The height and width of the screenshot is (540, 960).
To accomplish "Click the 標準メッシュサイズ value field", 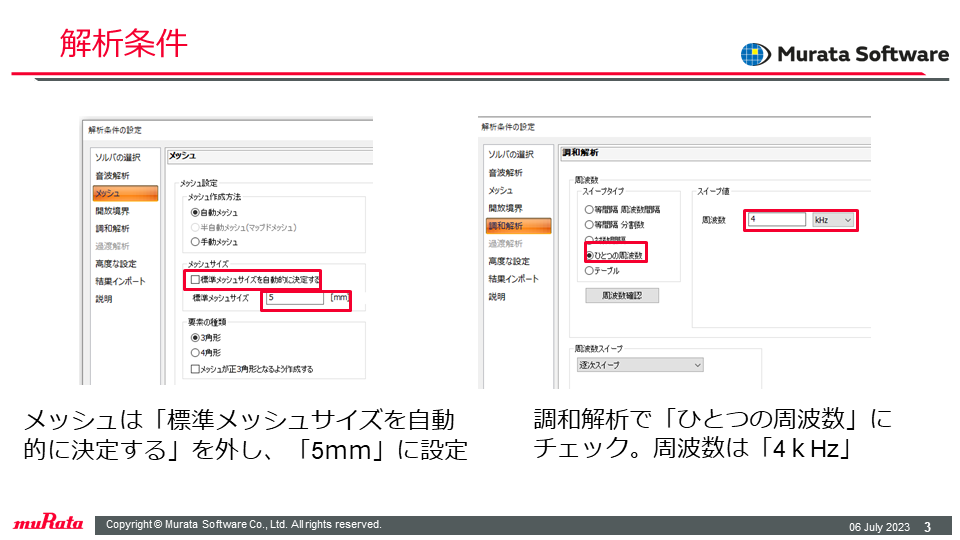I will tap(294, 298).
